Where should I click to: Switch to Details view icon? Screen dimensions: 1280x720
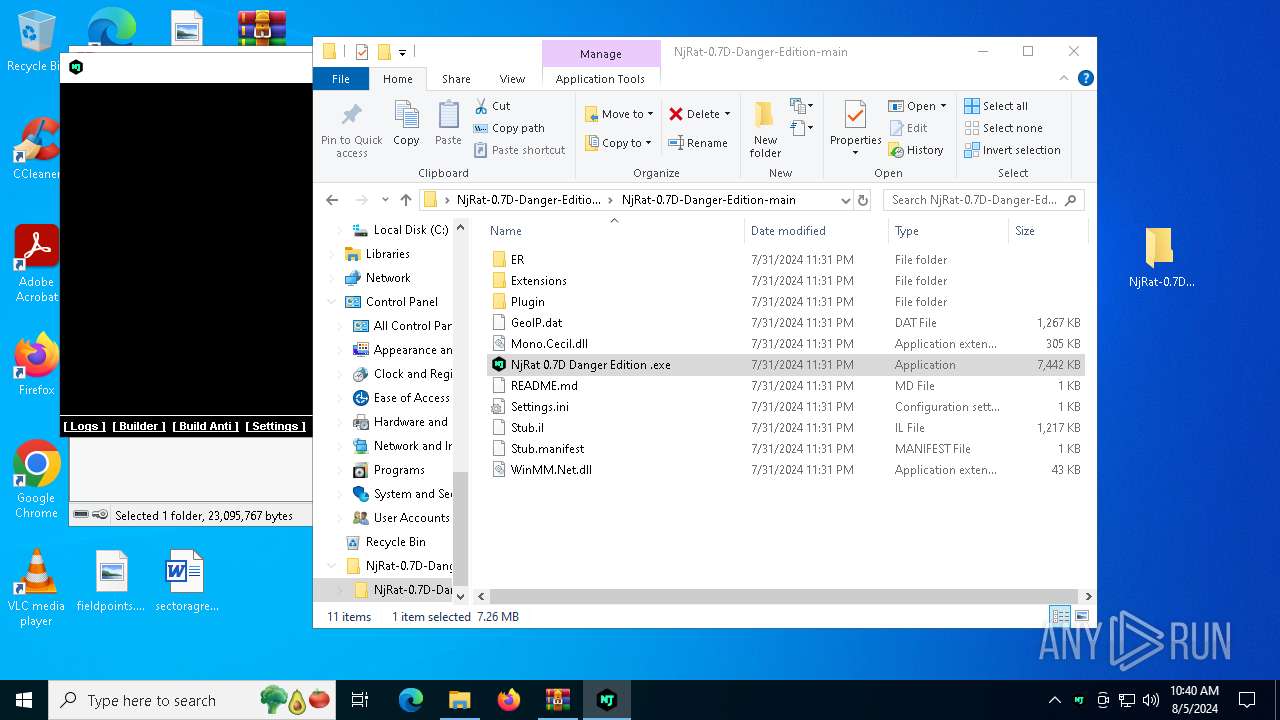click(x=1059, y=616)
